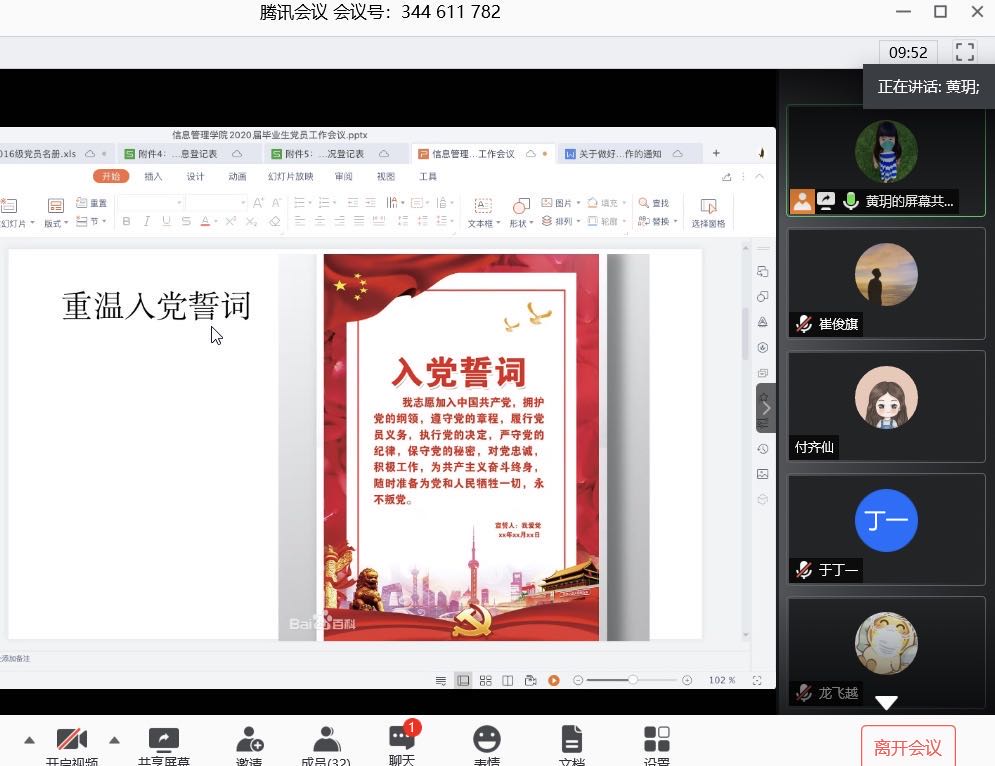Turn on the video camera
This screenshot has height=766, width=995.
[x=71, y=742]
